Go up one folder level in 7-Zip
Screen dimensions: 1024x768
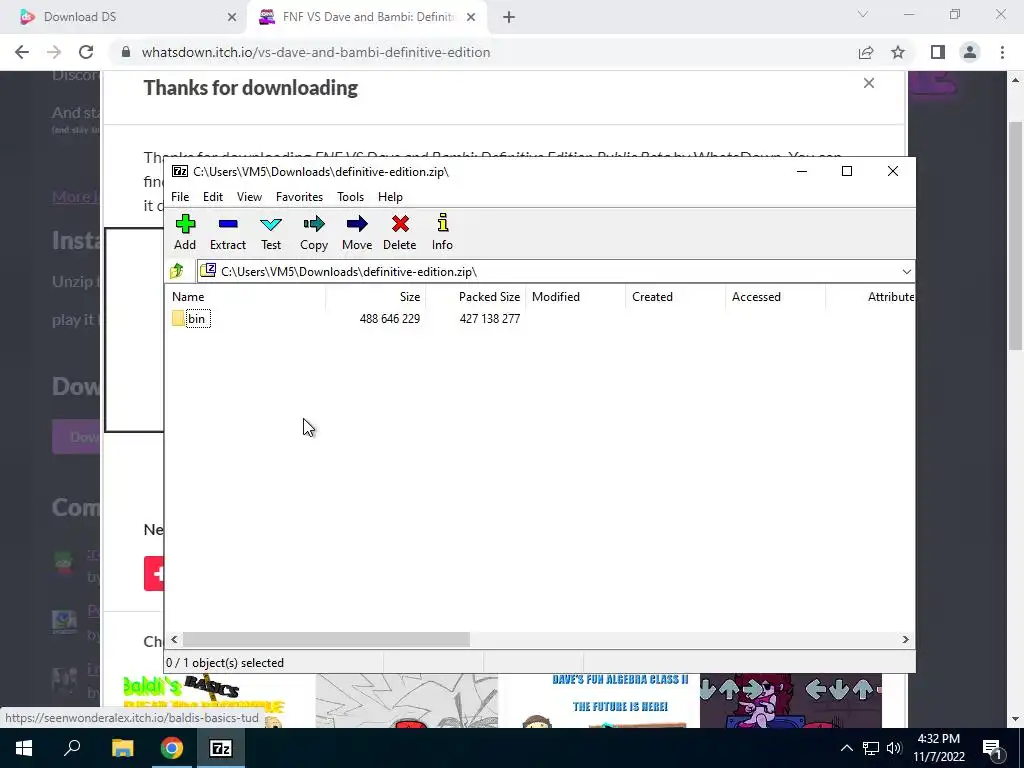(x=177, y=271)
